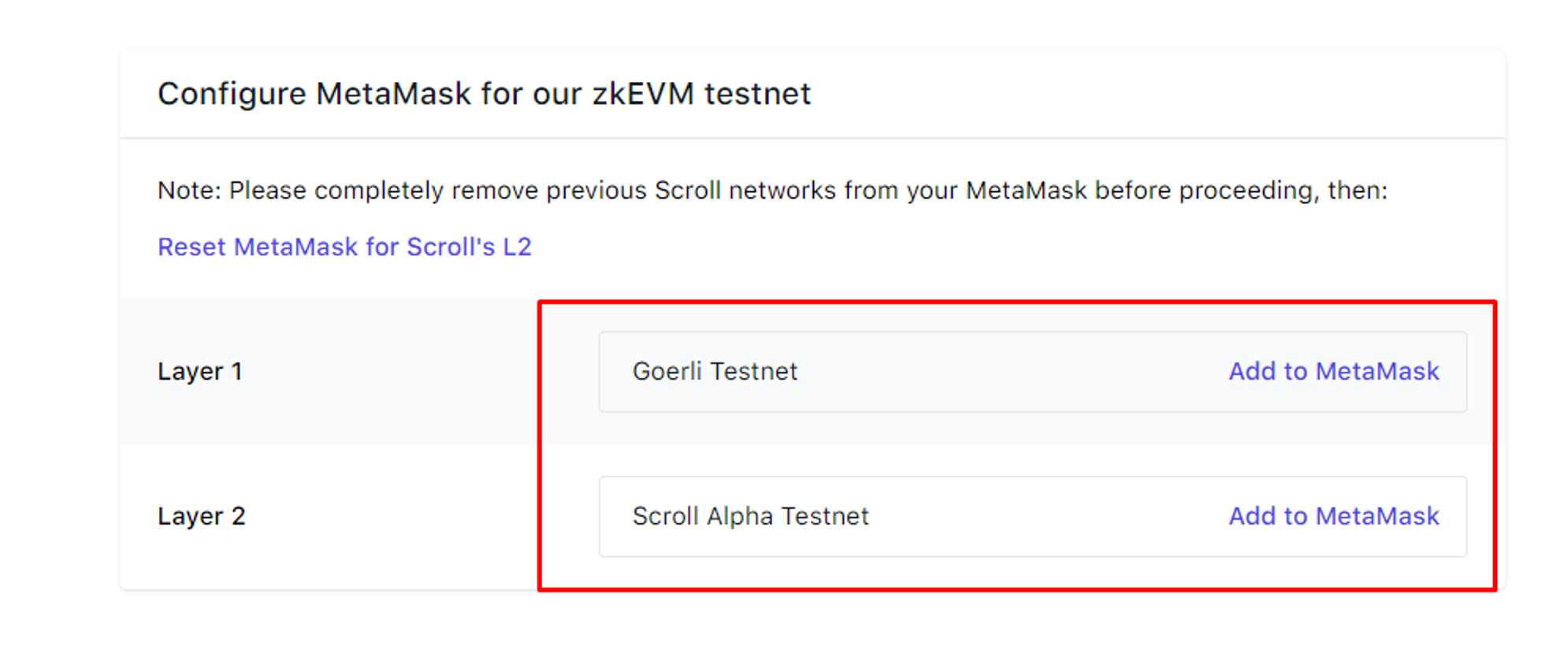Click the Configure MetaMask heading
Screen dimensions: 1568x650
(x=483, y=94)
